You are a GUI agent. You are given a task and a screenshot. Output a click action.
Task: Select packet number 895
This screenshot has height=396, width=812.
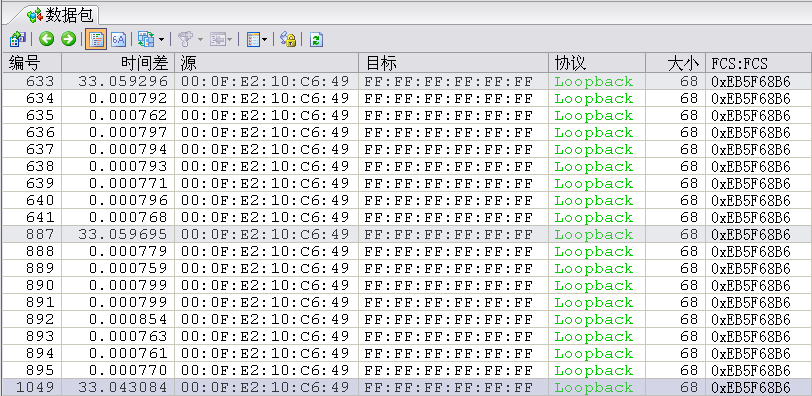pyautogui.click(x=39, y=371)
